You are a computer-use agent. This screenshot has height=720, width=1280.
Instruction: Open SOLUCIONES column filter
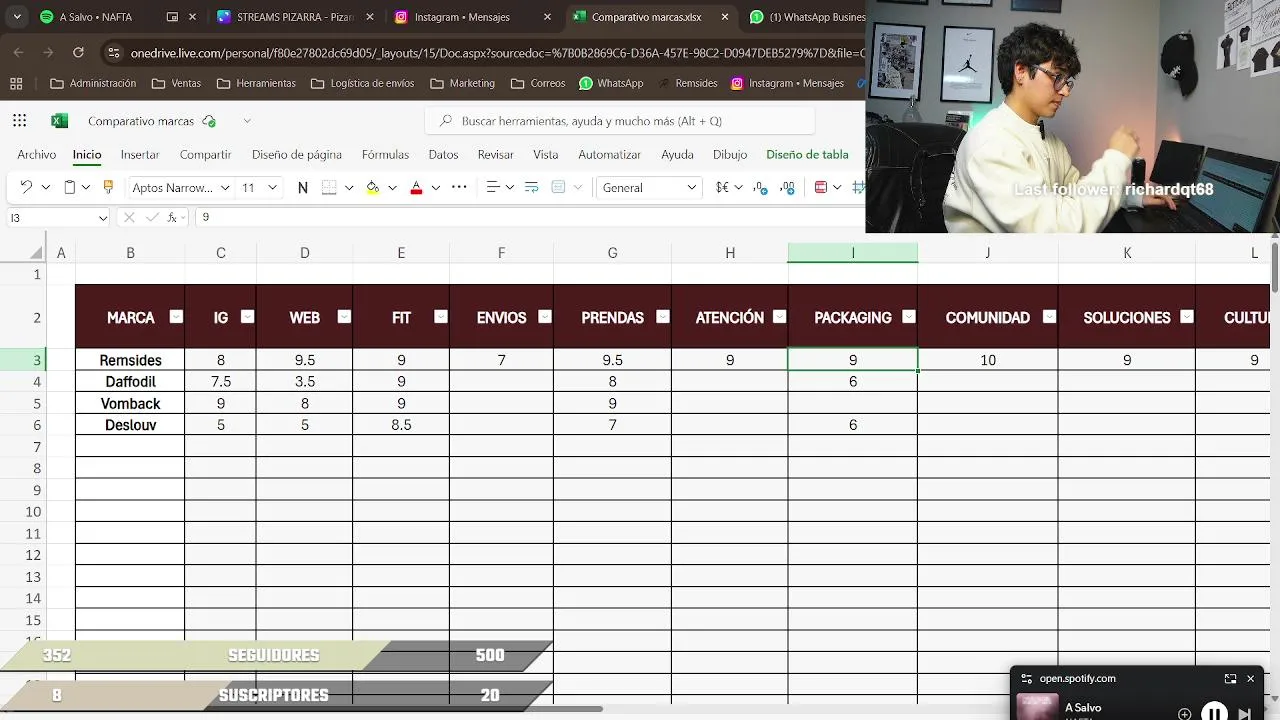point(1187,317)
